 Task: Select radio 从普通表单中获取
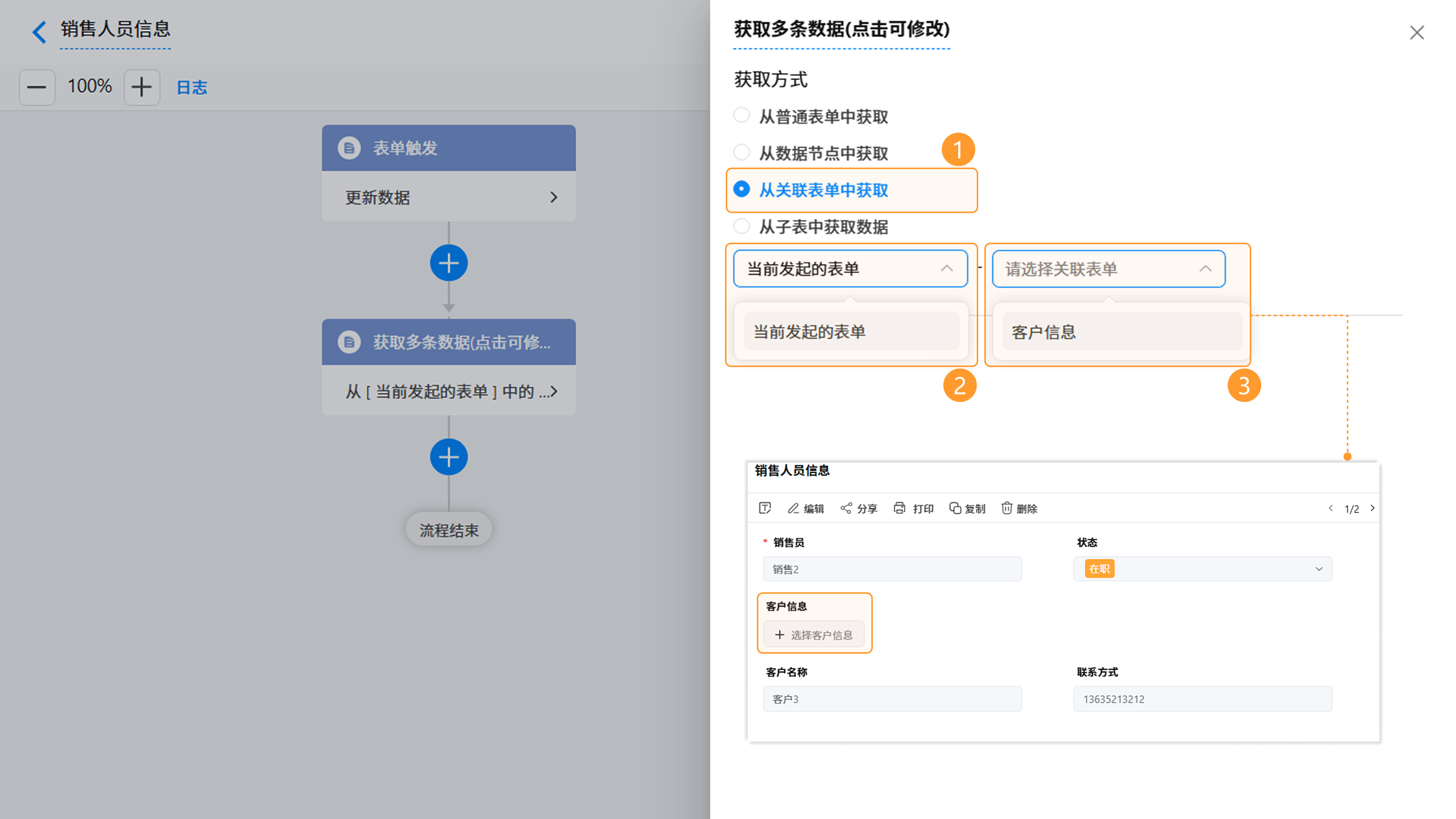click(742, 116)
